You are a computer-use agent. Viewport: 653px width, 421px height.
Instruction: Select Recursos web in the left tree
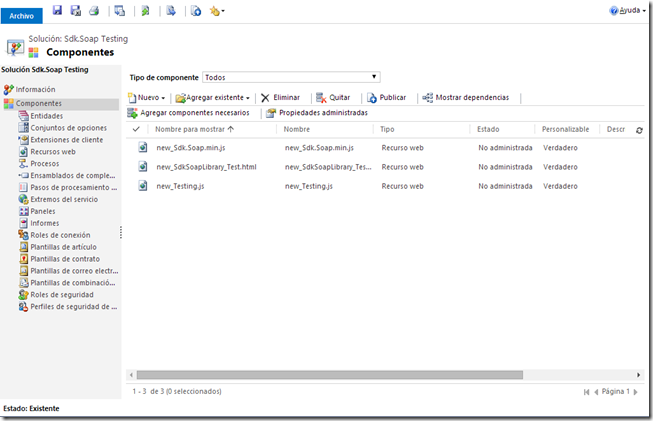[53, 152]
